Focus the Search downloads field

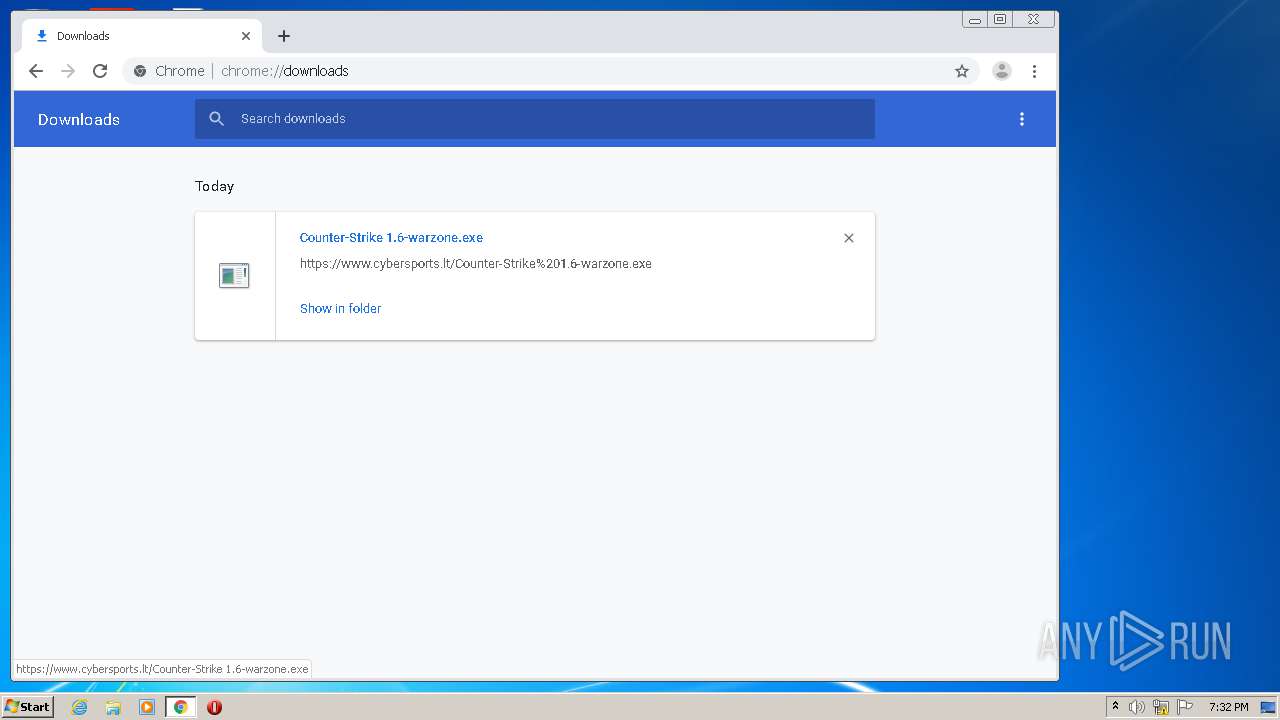(x=535, y=119)
